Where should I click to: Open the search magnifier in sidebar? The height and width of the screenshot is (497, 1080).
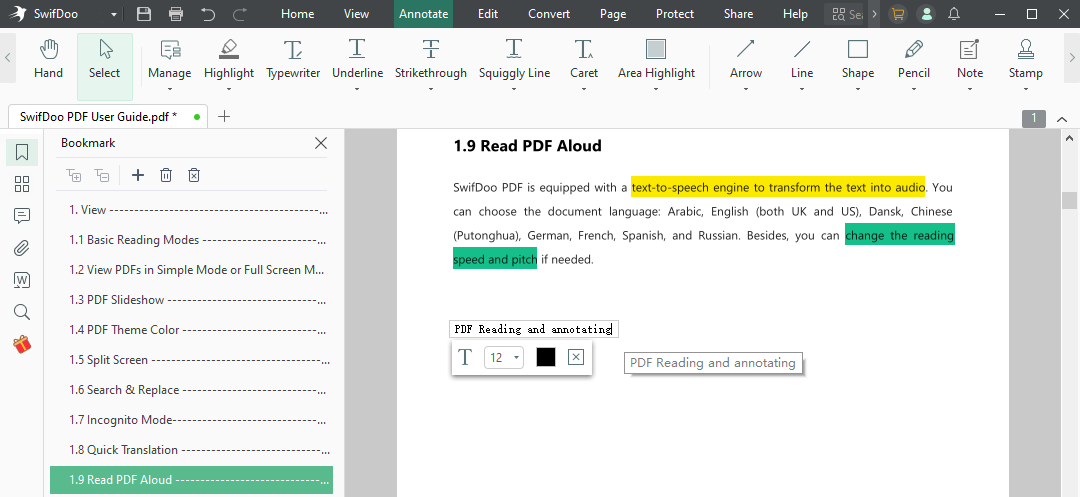[x=22, y=313]
